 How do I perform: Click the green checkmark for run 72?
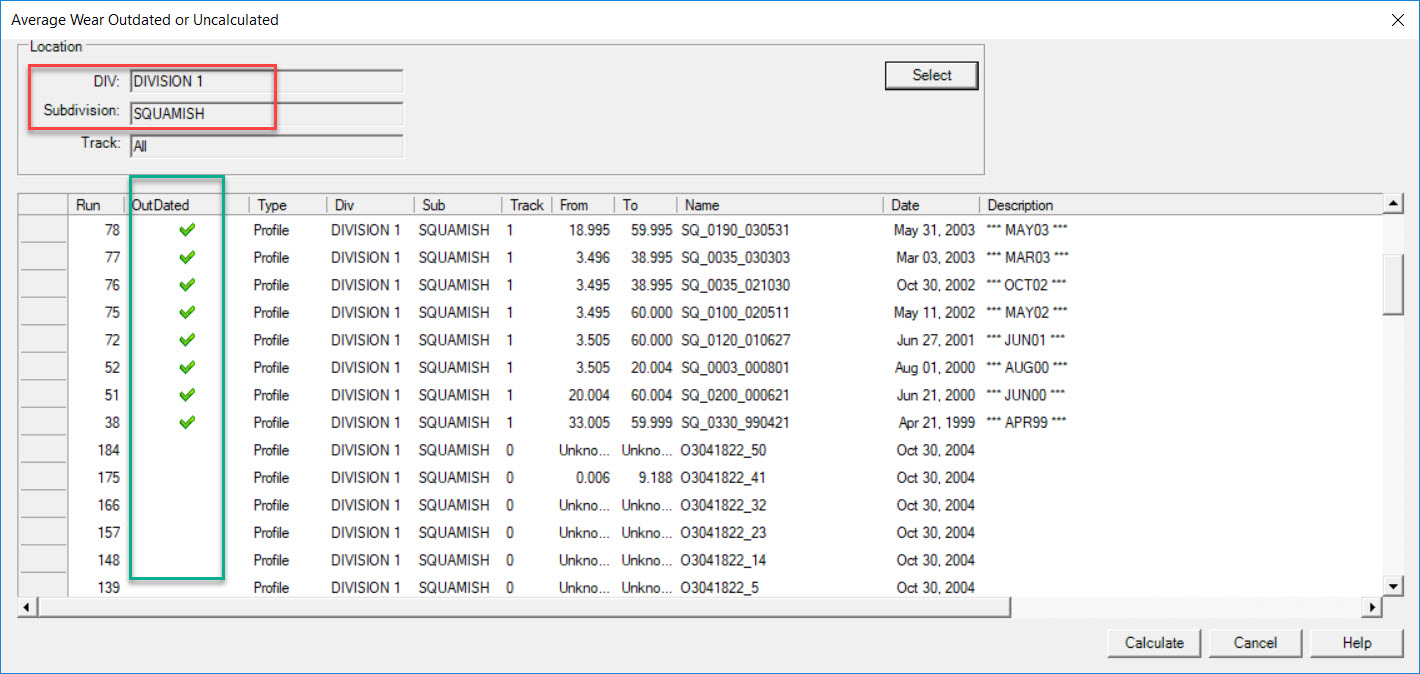point(187,340)
